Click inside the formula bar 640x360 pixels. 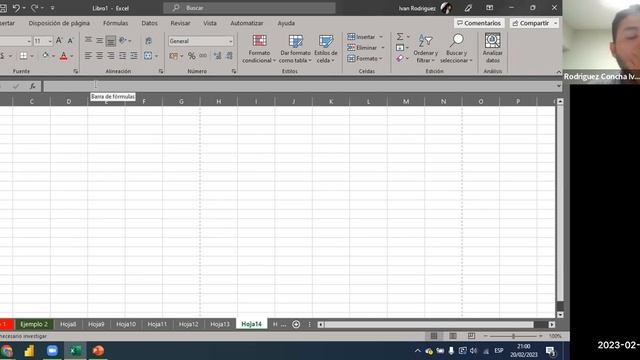coord(299,86)
